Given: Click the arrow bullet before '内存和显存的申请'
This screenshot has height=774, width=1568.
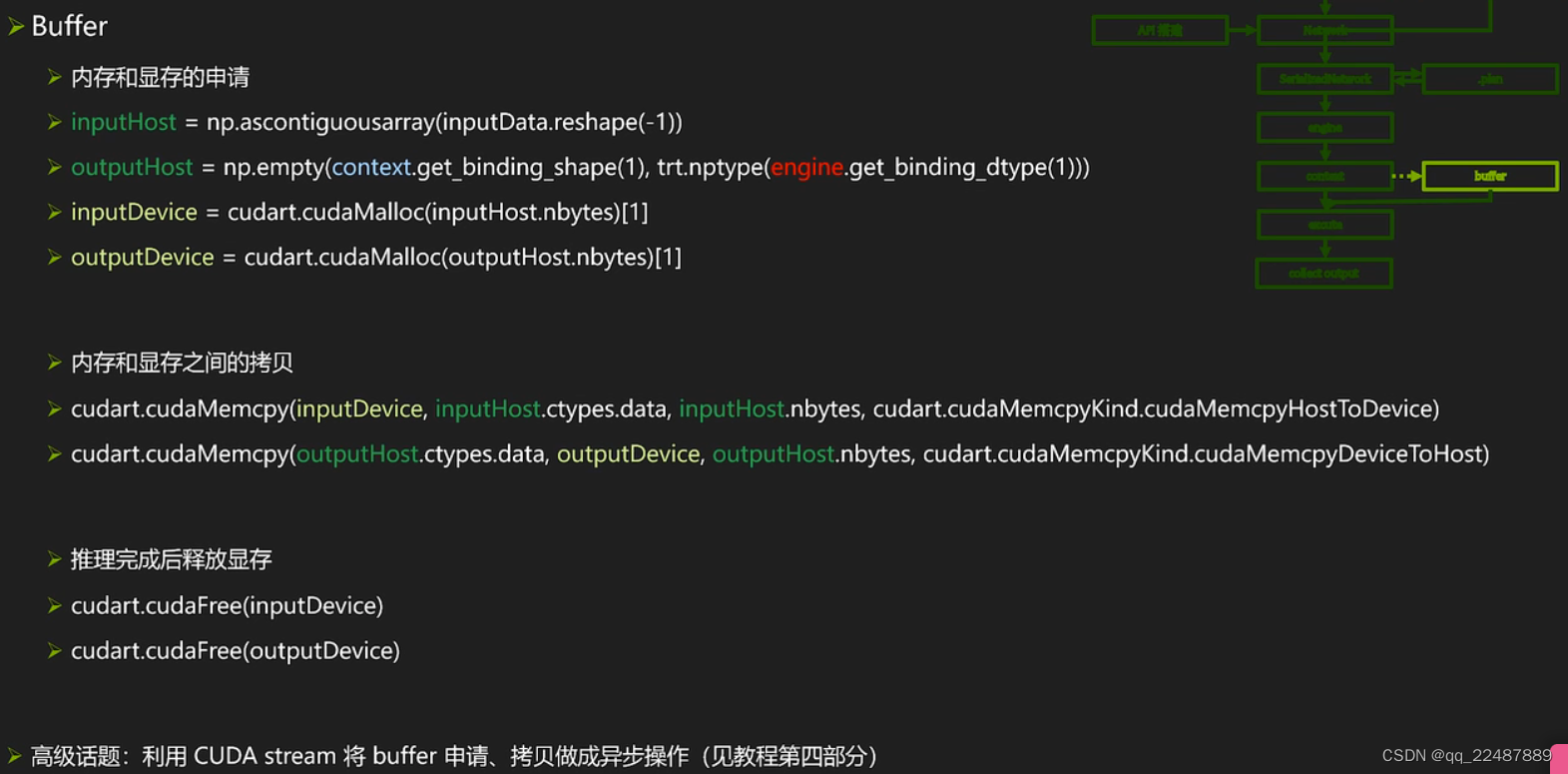Looking at the screenshot, I should (x=55, y=77).
